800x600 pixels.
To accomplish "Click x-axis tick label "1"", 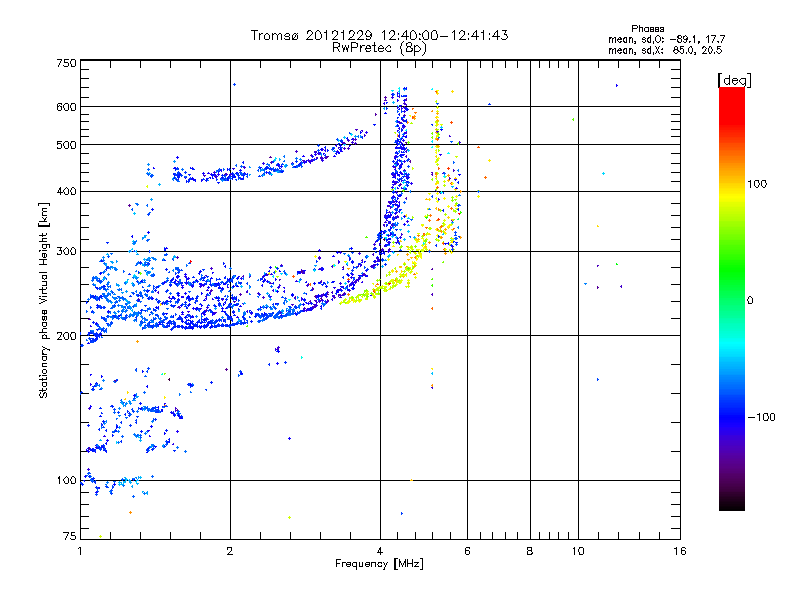I will click(x=80, y=551).
